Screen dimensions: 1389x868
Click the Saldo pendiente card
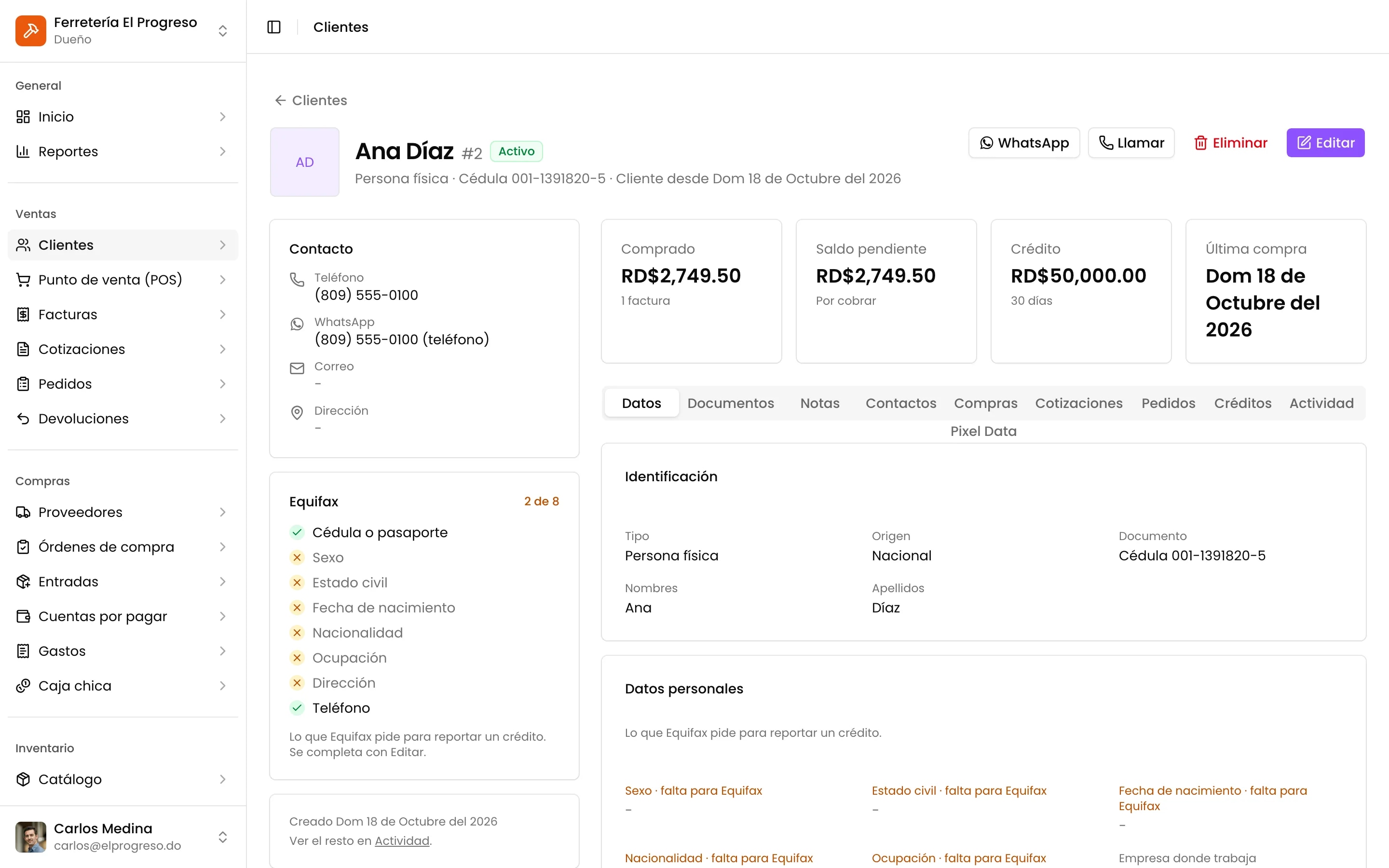[885, 291]
